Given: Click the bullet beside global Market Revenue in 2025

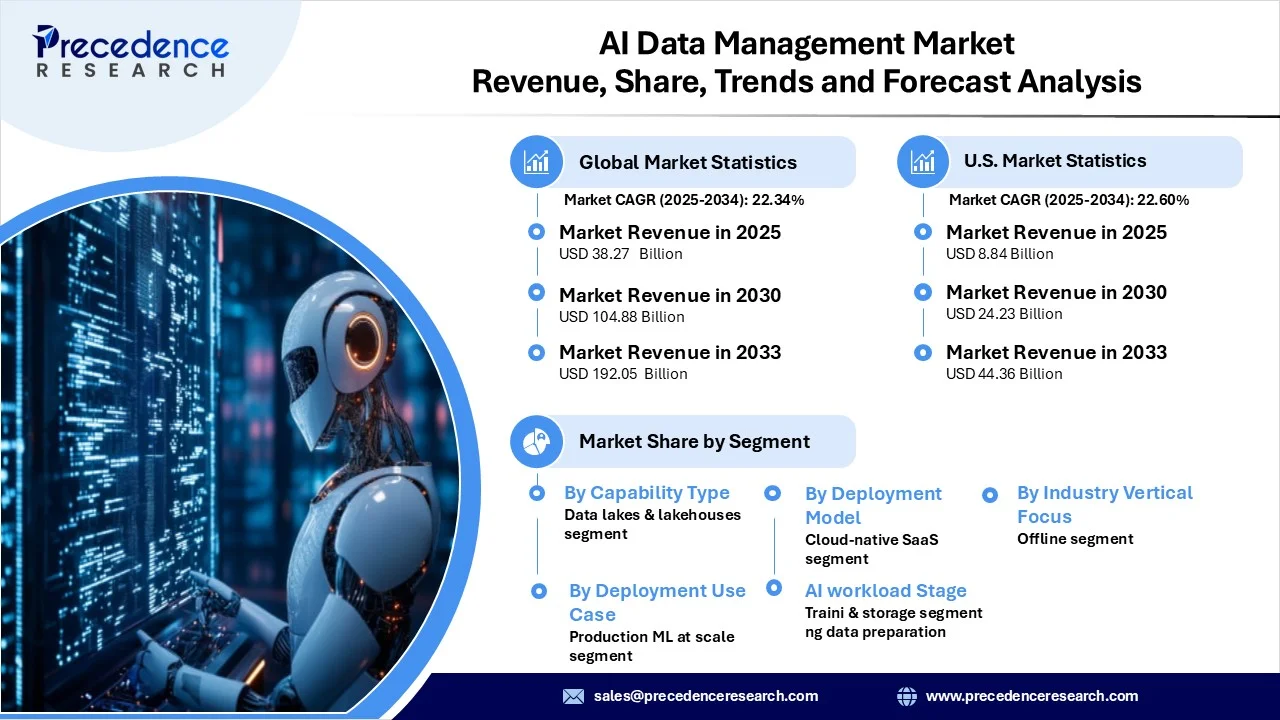Looking at the screenshot, I should 537,232.
